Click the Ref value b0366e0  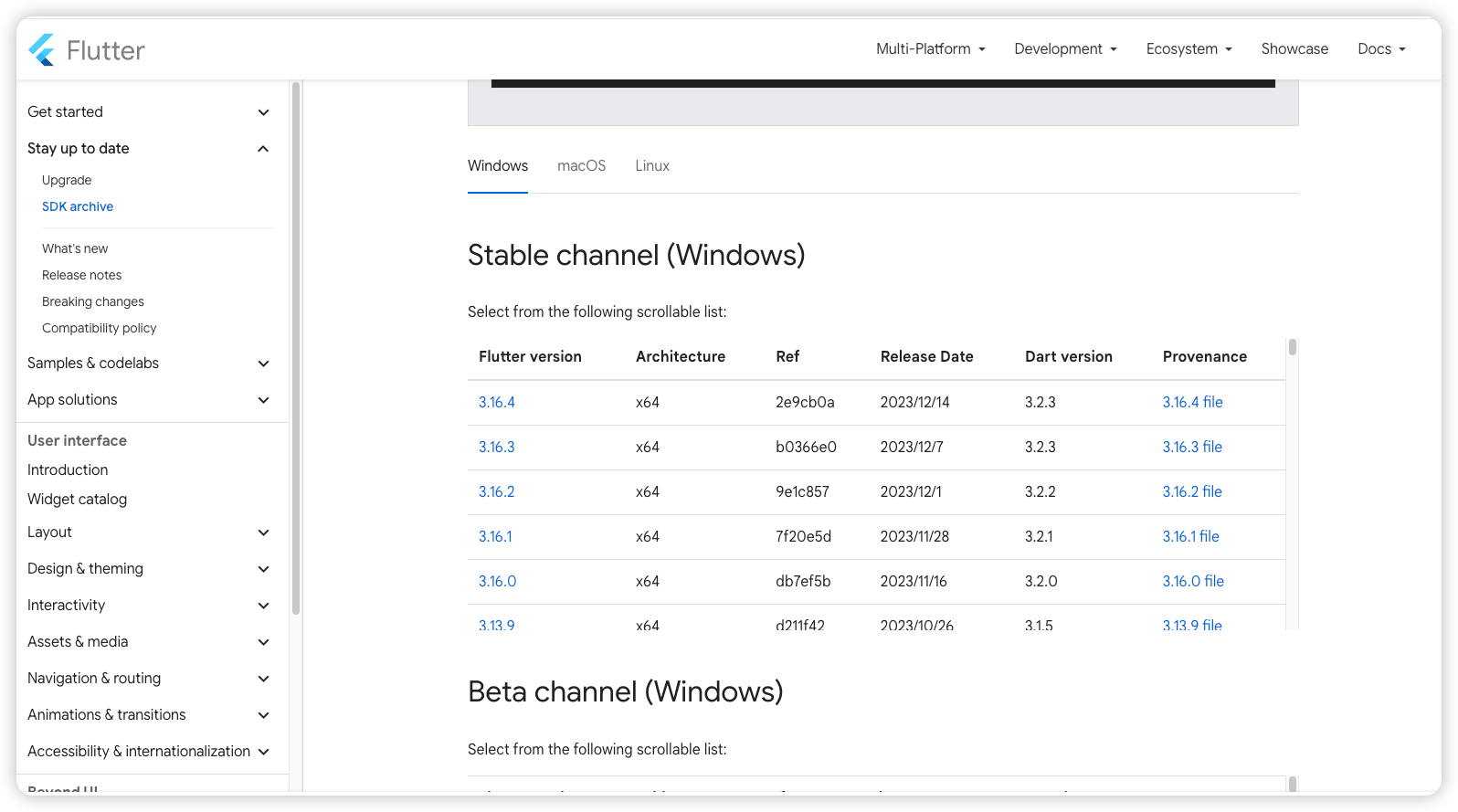click(x=806, y=447)
